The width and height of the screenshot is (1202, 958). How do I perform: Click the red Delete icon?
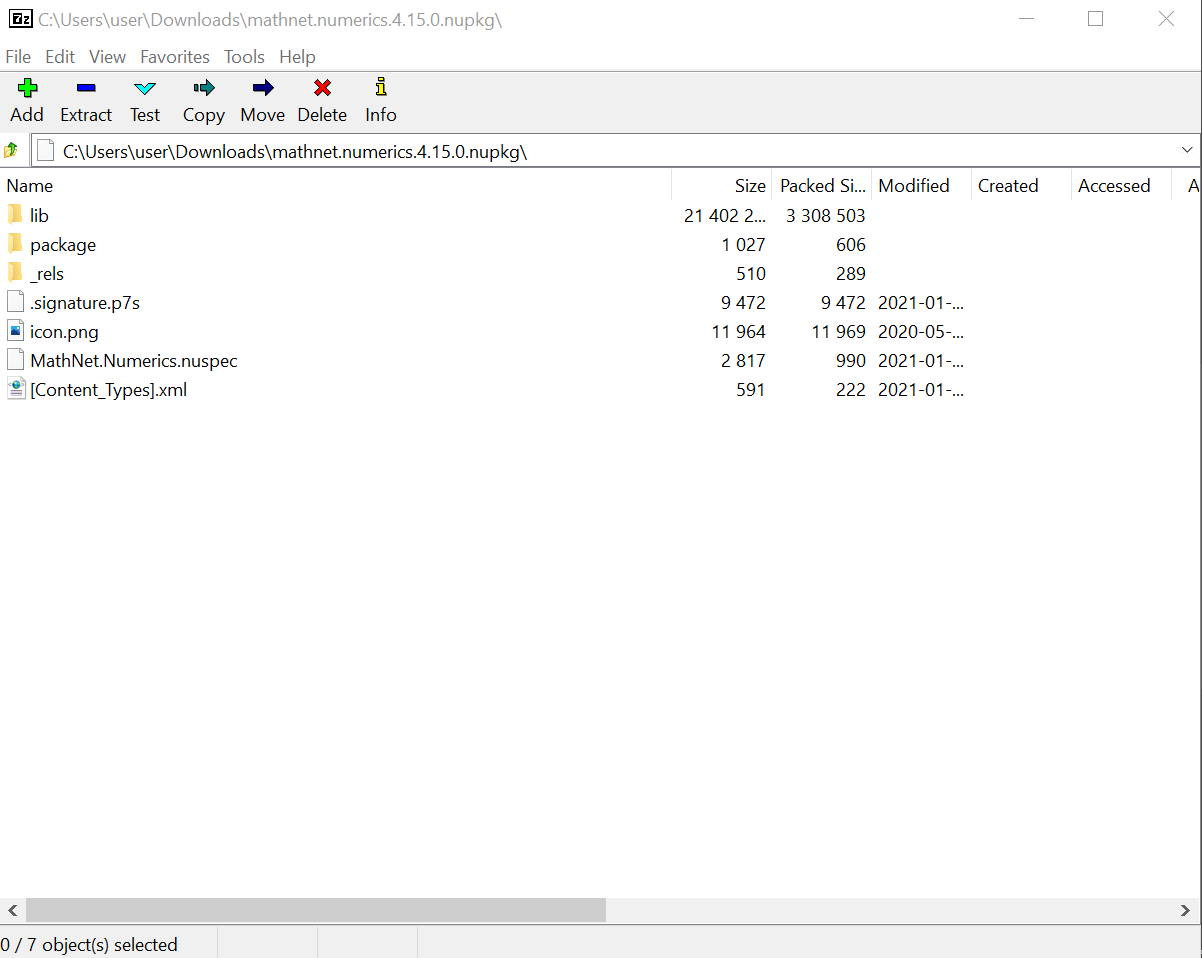(322, 88)
